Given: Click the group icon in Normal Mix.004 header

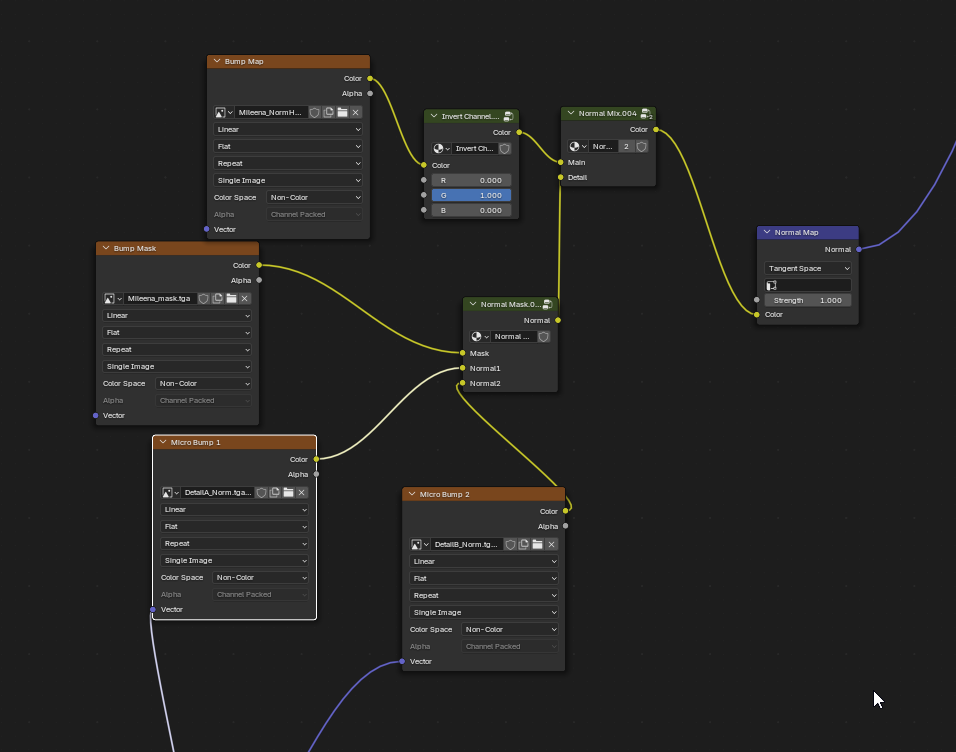Looking at the screenshot, I should (x=646, y=113).
